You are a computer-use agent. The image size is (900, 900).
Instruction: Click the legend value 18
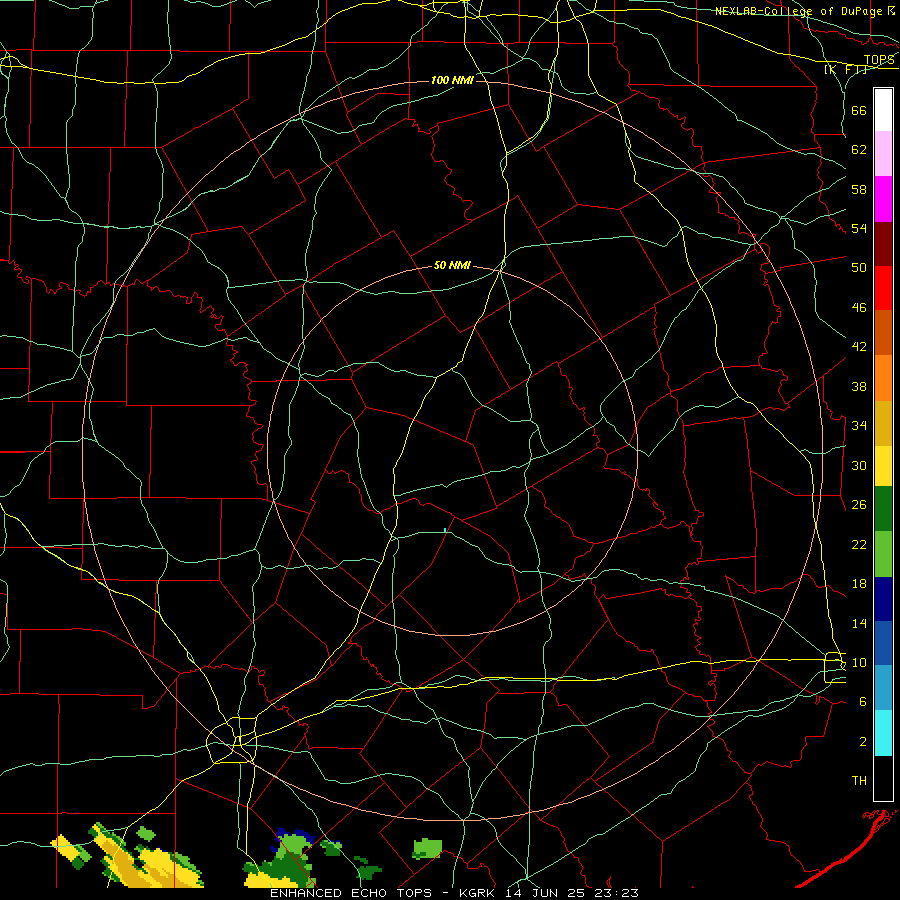pos(859,584)
